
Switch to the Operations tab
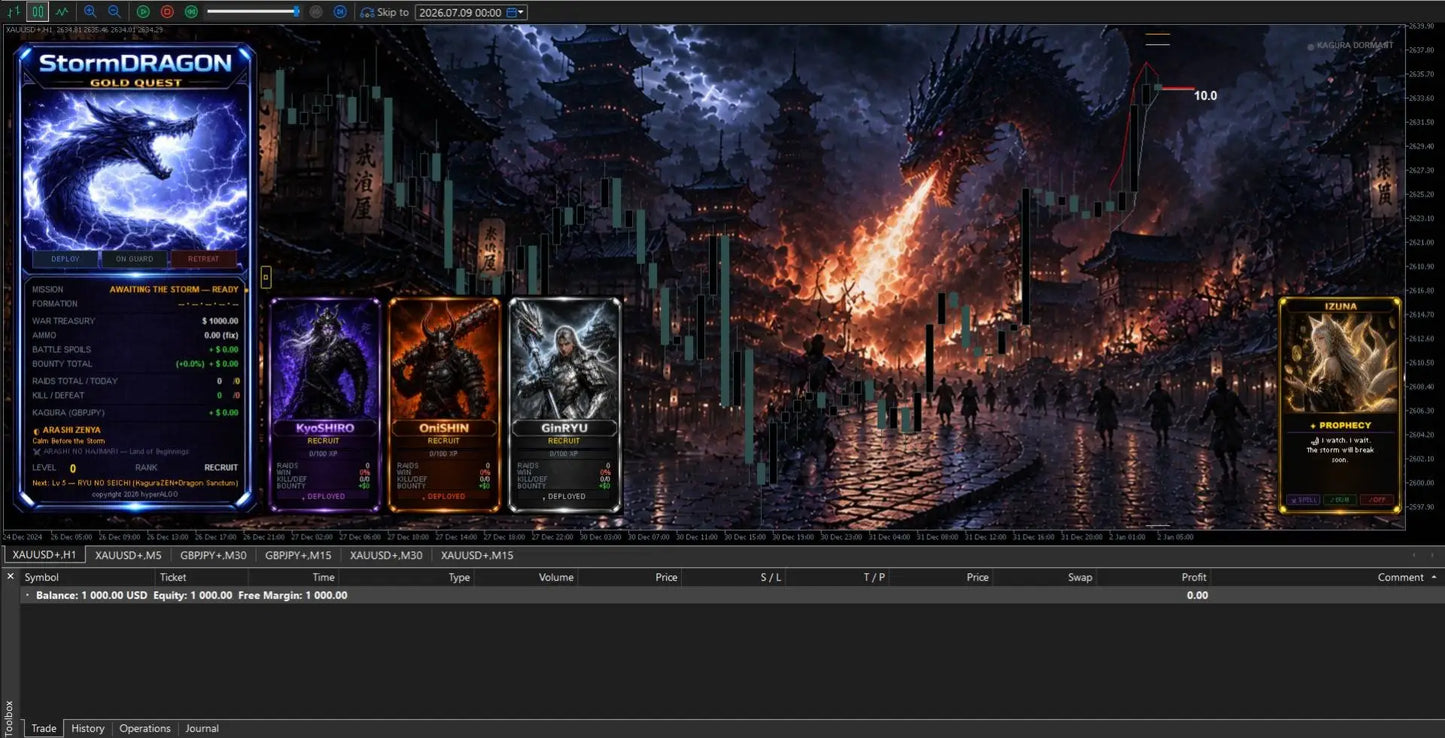(x=145, y=728)
